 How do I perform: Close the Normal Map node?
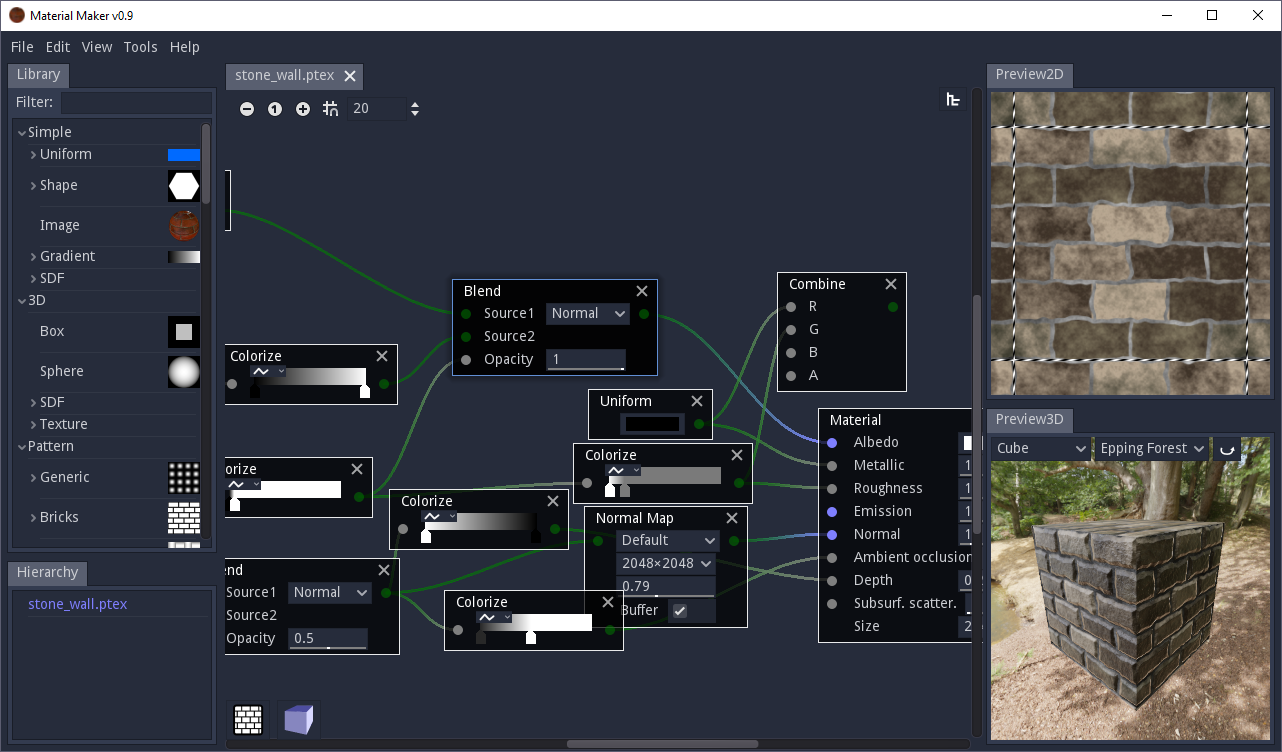point(732,518)
